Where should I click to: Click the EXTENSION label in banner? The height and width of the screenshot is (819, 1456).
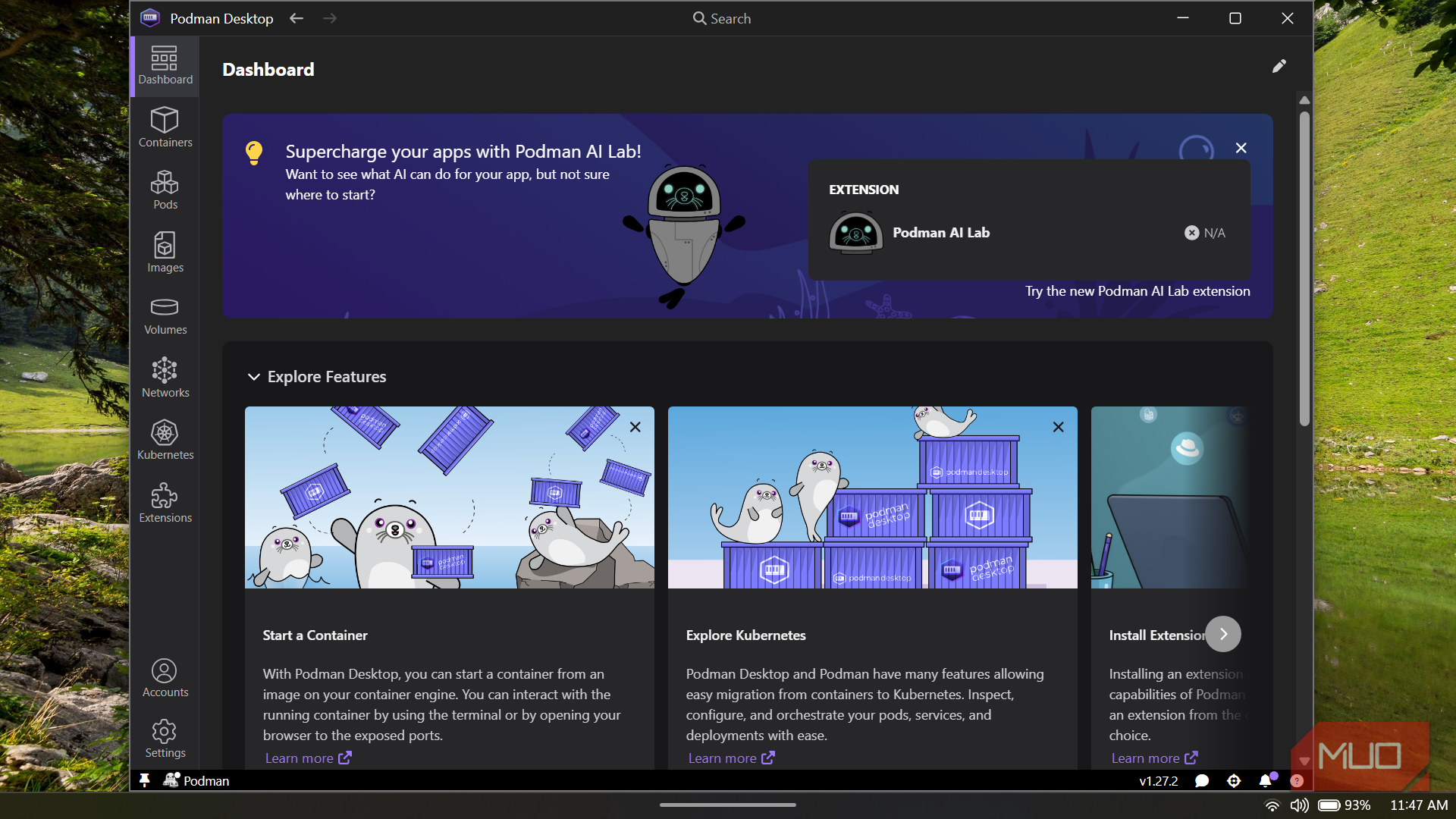coord(864,190)
